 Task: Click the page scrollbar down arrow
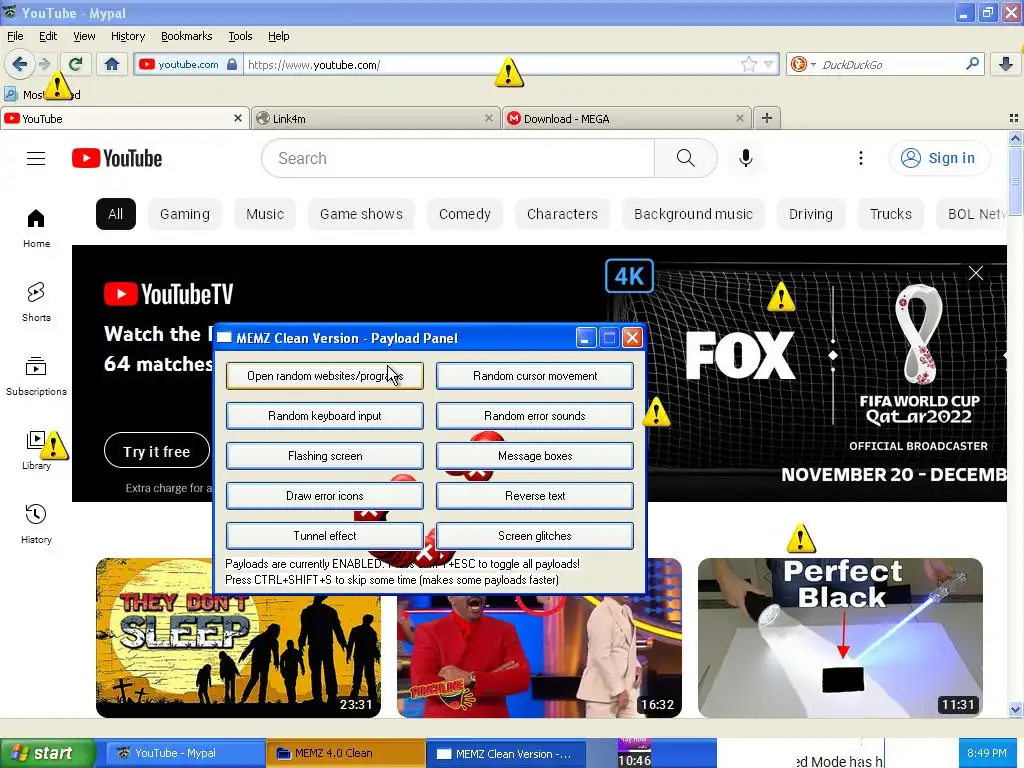point(1015,709)
